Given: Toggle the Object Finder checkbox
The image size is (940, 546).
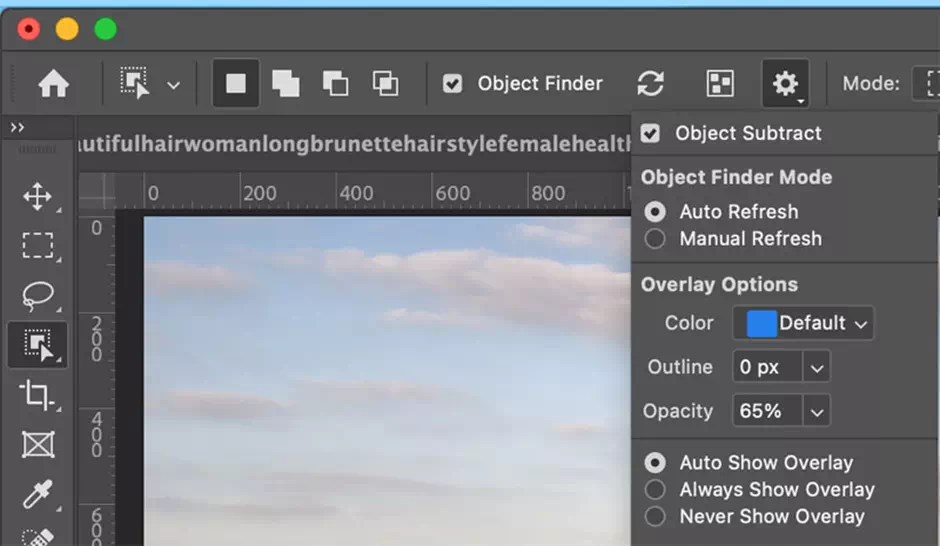Looking at the screenshot, I should (452, 83).
